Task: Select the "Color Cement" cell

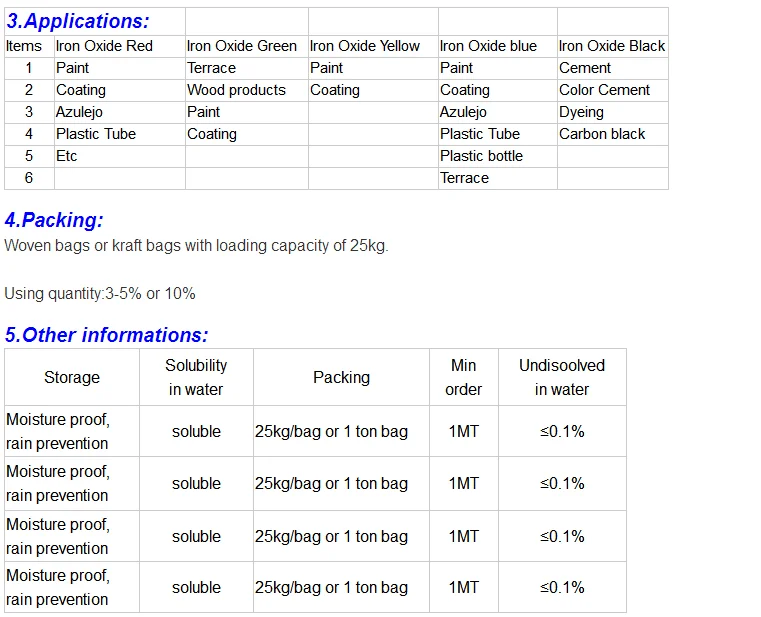Action: 604,90
